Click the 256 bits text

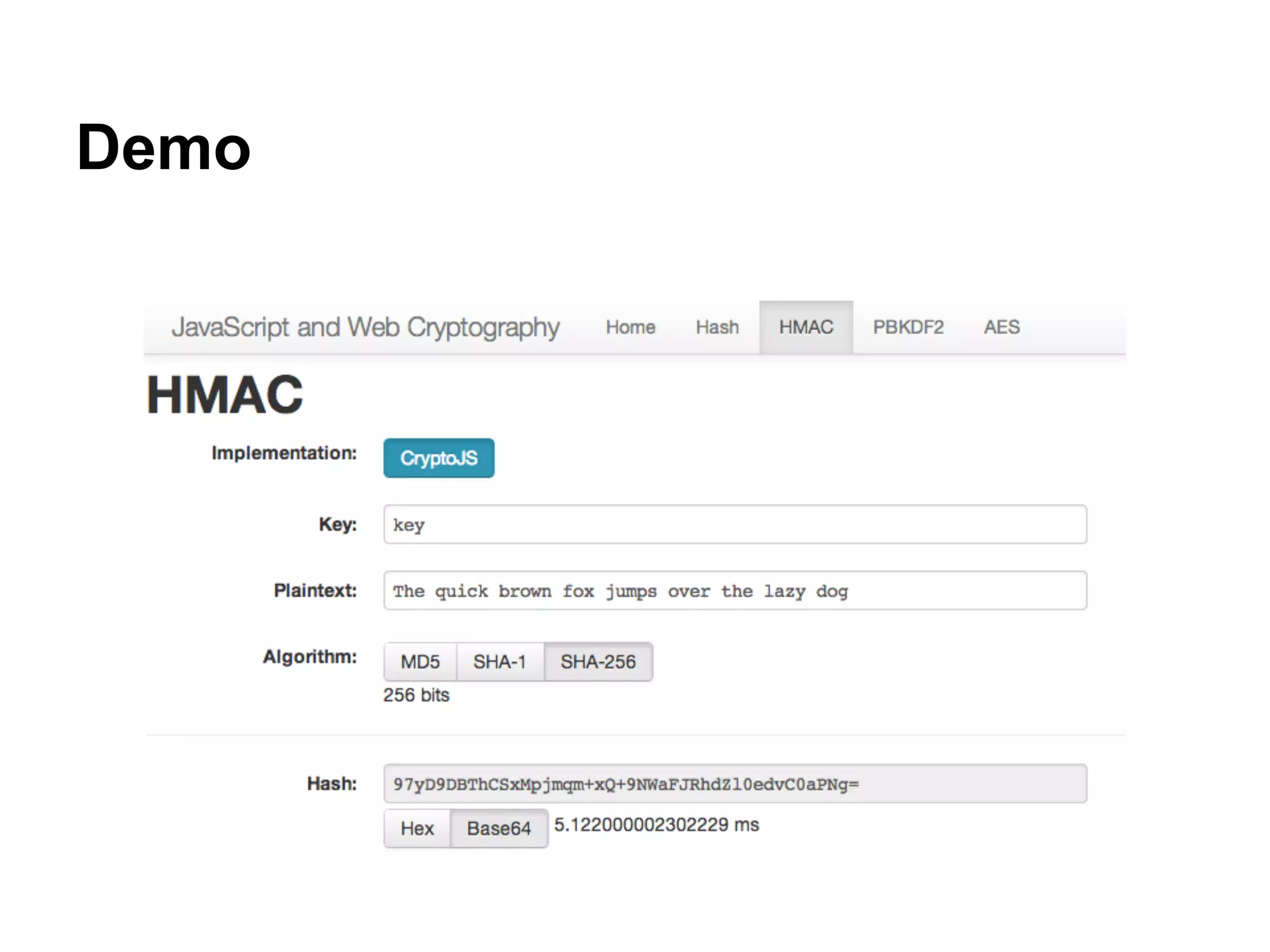(416, 695)
